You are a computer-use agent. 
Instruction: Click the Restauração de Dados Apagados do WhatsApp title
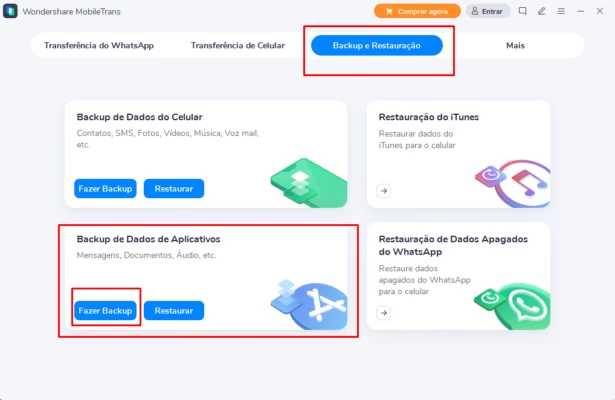coord(453,245)
